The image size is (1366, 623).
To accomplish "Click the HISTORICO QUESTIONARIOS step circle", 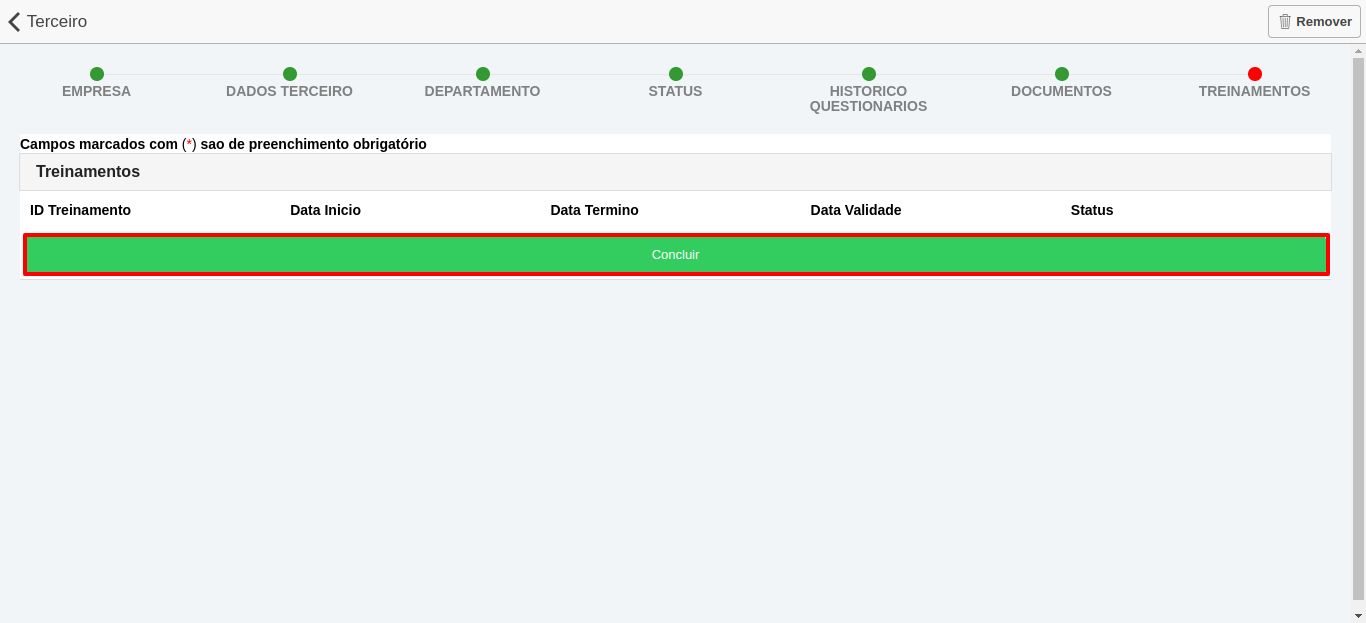I will point(868,74).
